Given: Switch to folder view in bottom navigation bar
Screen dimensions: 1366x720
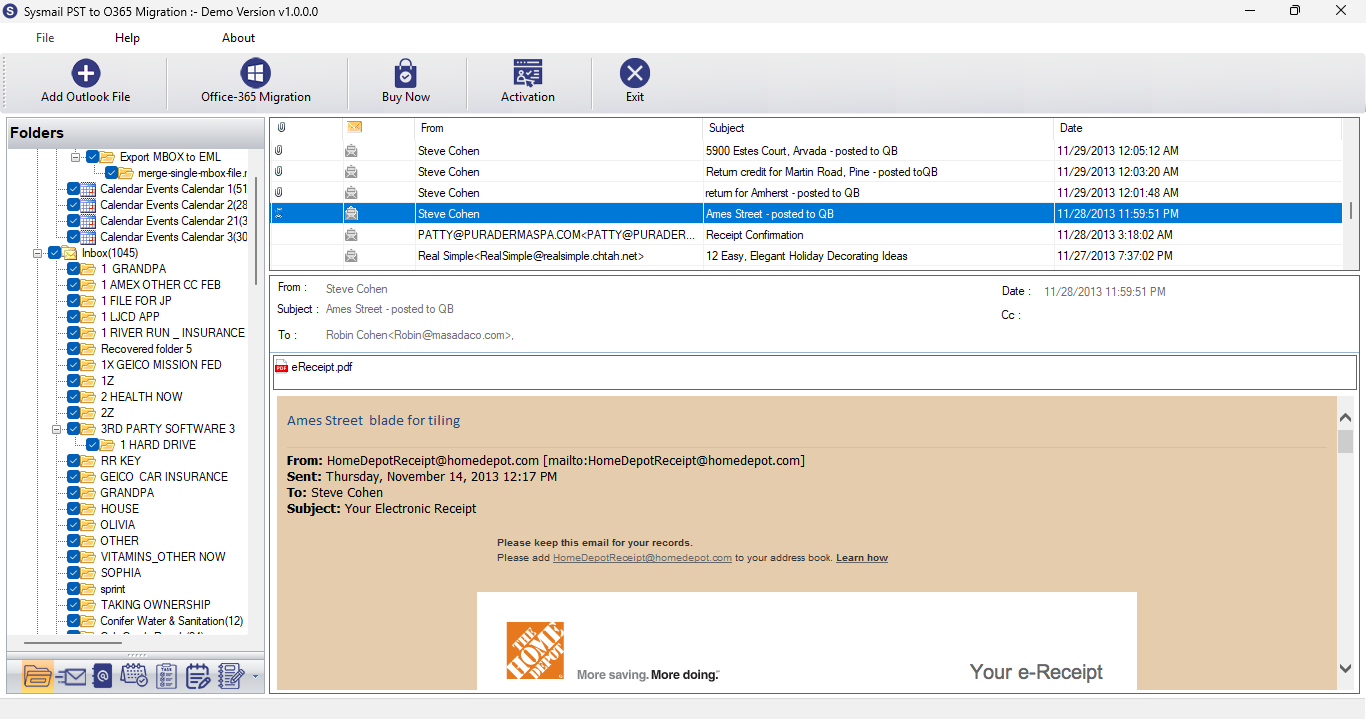Looking at the screenshot, I should click(x=37, y=676).
